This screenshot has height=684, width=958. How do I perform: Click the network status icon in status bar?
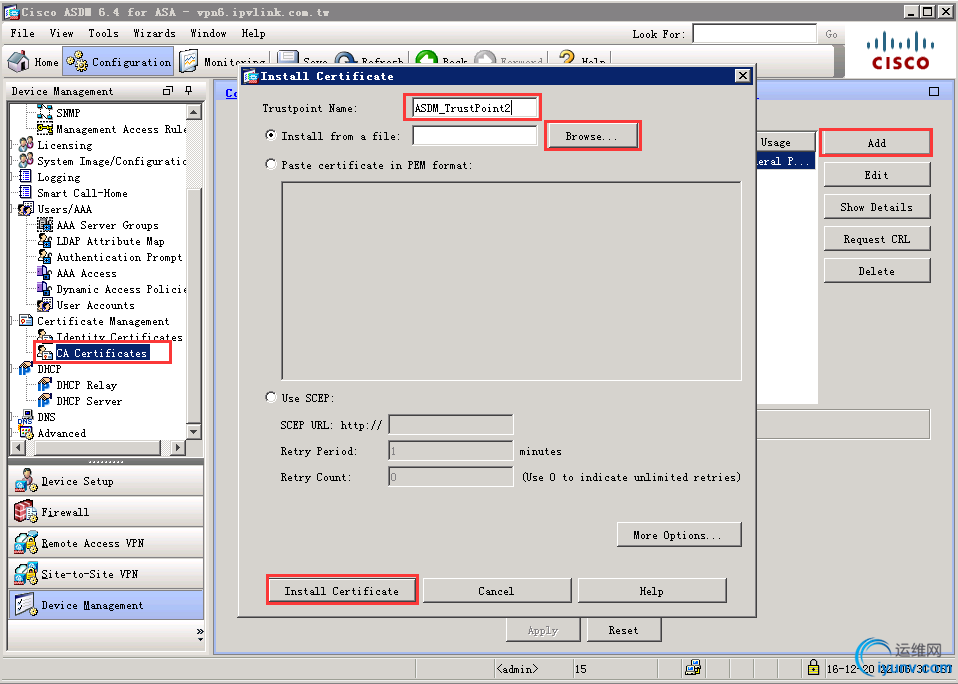click(x=693, y=668)
